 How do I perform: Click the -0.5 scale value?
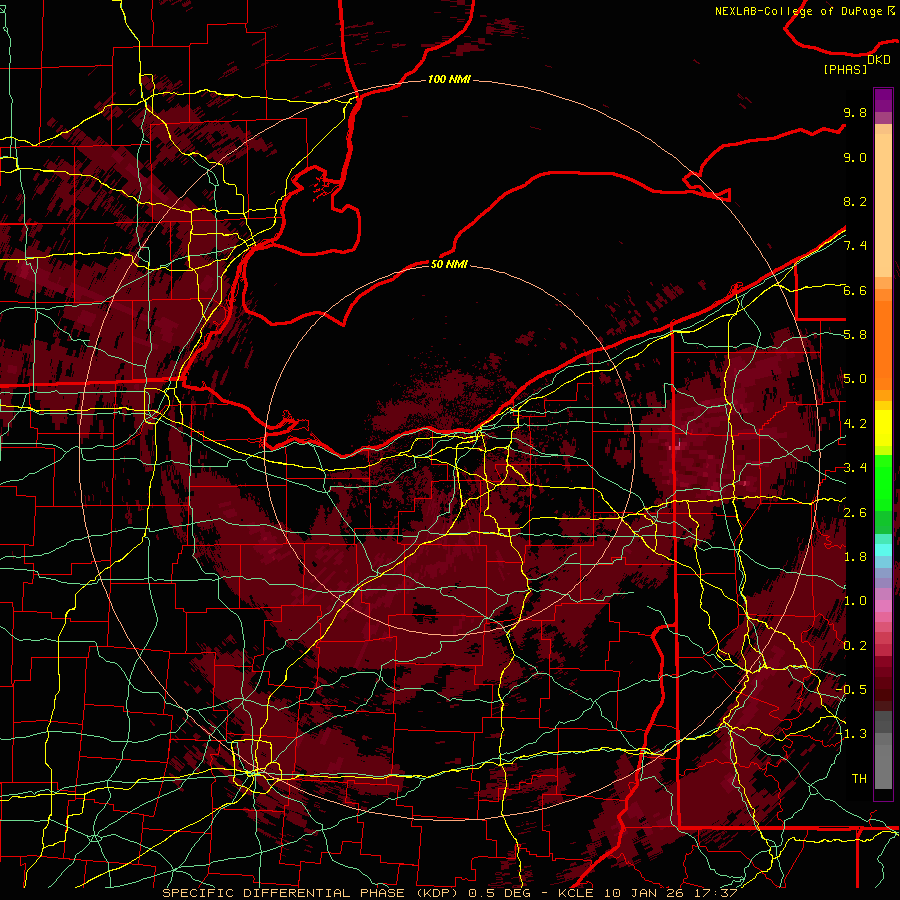click(x=851, y=690)
